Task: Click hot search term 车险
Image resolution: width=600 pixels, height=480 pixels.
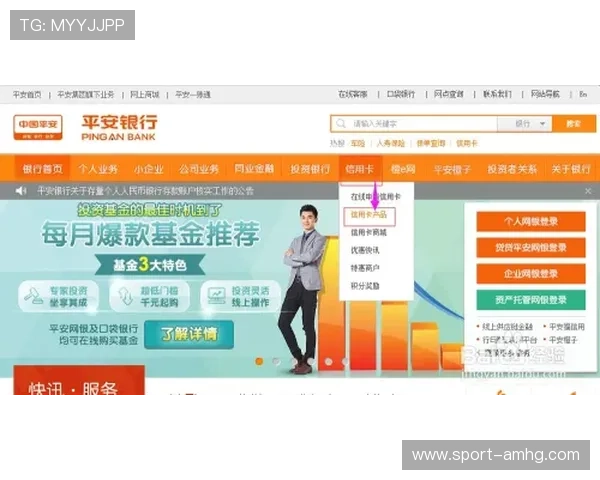Action: click(358, 144)
